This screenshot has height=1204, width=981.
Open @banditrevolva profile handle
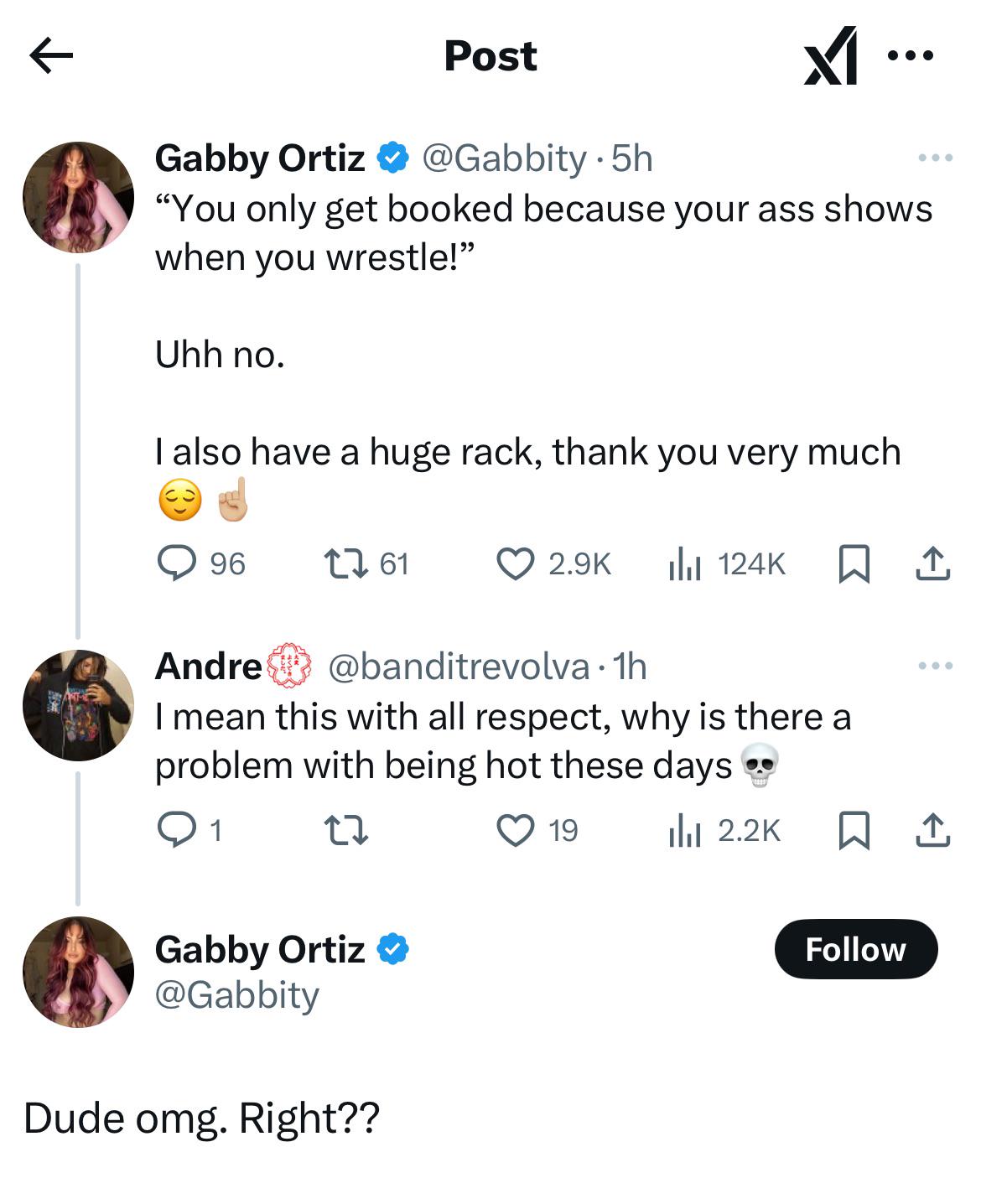tap(459, 667)
